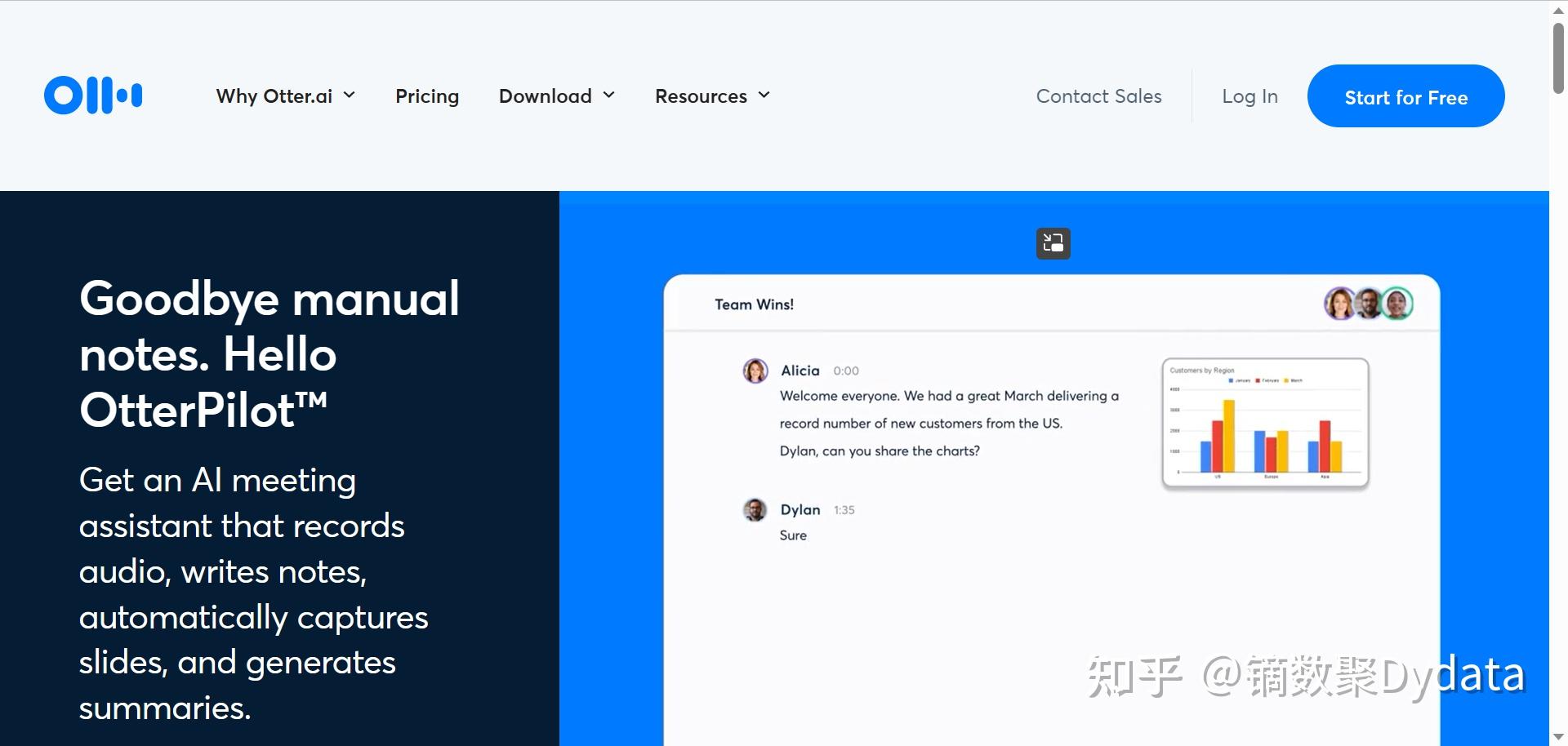Click the 0:00 timestamp next to Alicia
This screenshot has height=746, width=1568.
(x=846, y=371)
